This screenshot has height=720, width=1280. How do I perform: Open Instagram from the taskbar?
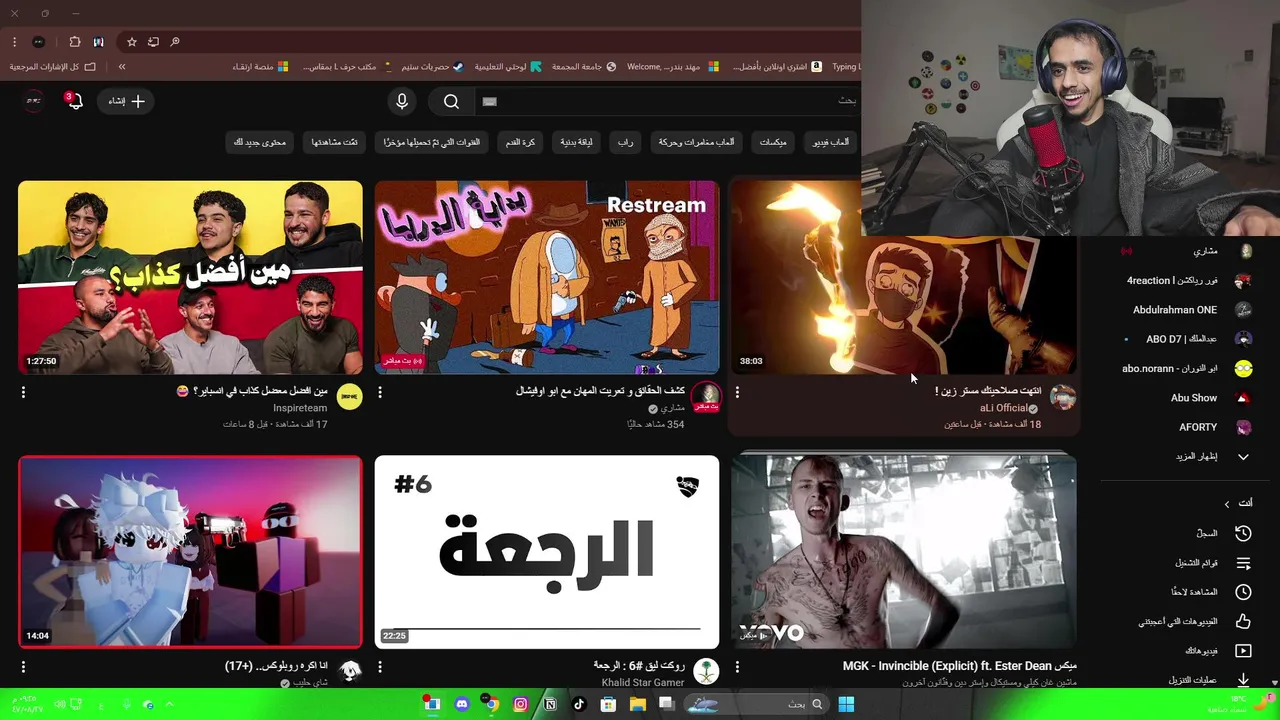pos(520,704)
